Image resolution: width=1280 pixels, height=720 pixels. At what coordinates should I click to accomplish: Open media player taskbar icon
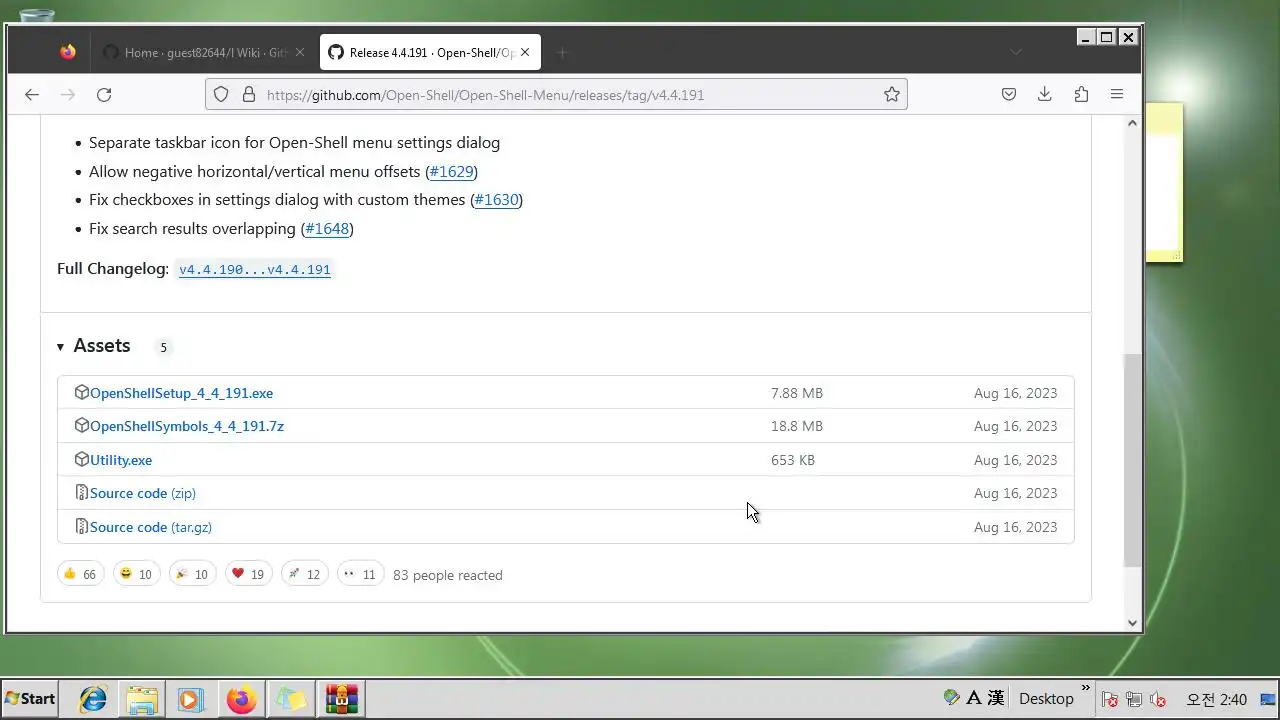(191, 698)
